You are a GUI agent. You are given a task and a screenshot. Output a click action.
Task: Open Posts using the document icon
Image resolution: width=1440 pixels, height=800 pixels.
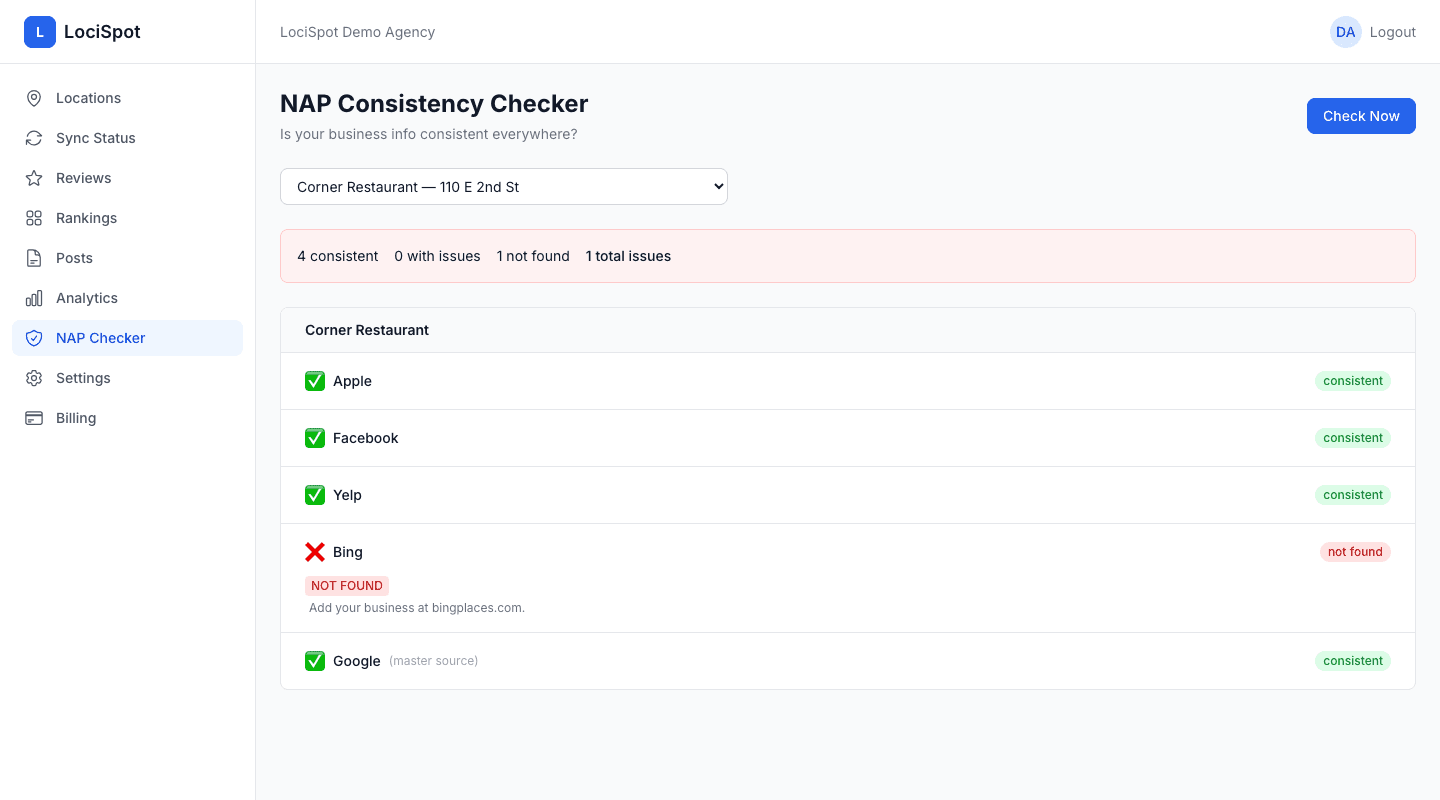click(x=33, y=258)
